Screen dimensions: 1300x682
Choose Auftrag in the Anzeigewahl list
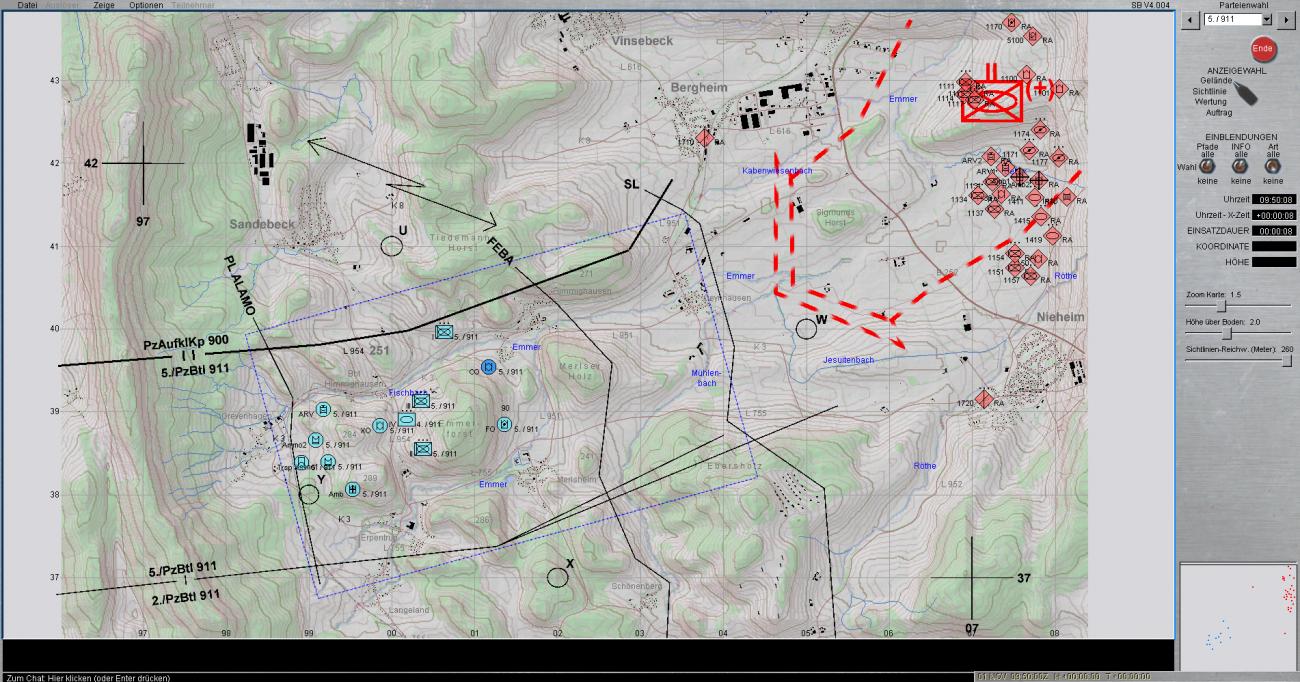(x=1218, y=113)
